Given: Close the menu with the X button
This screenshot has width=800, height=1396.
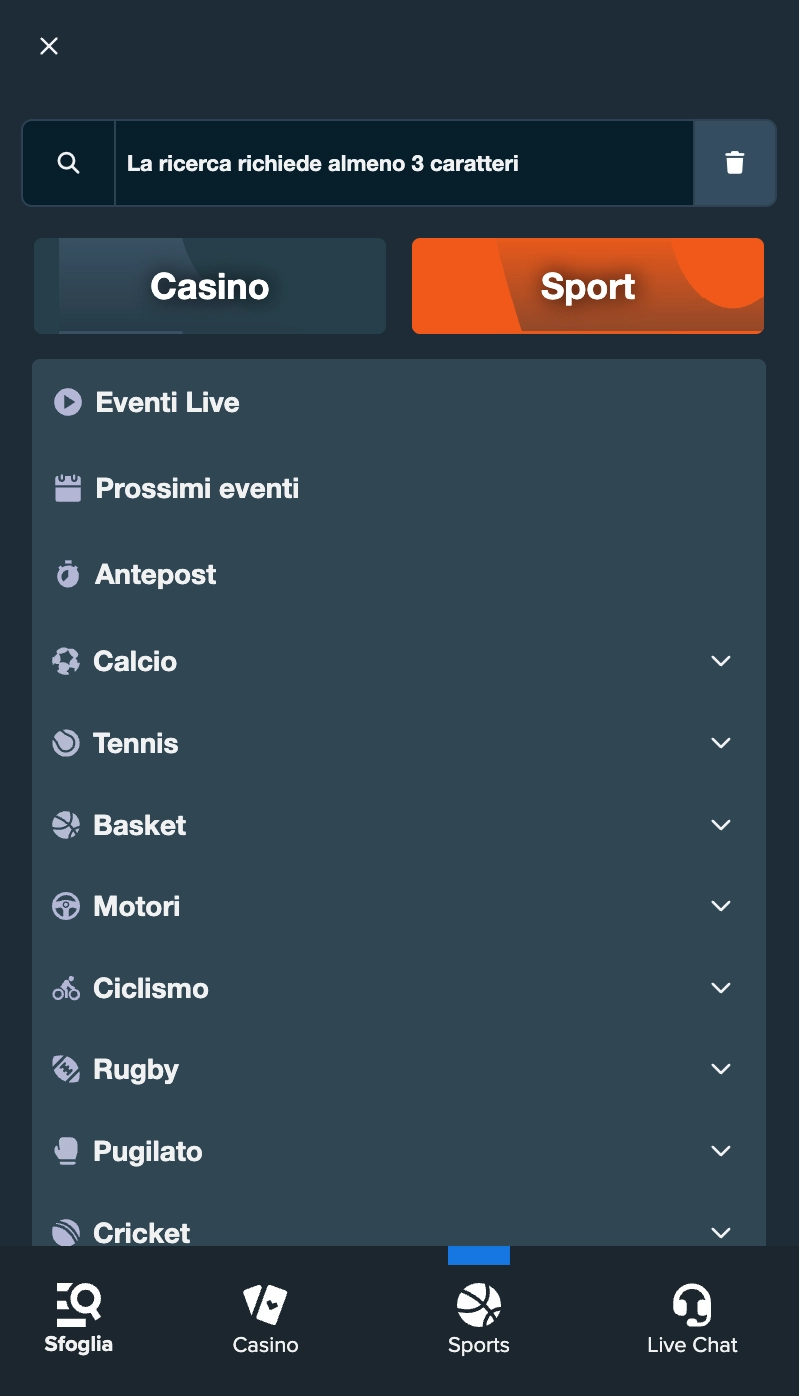Looking at the screenshot, I should pos(49,46).
